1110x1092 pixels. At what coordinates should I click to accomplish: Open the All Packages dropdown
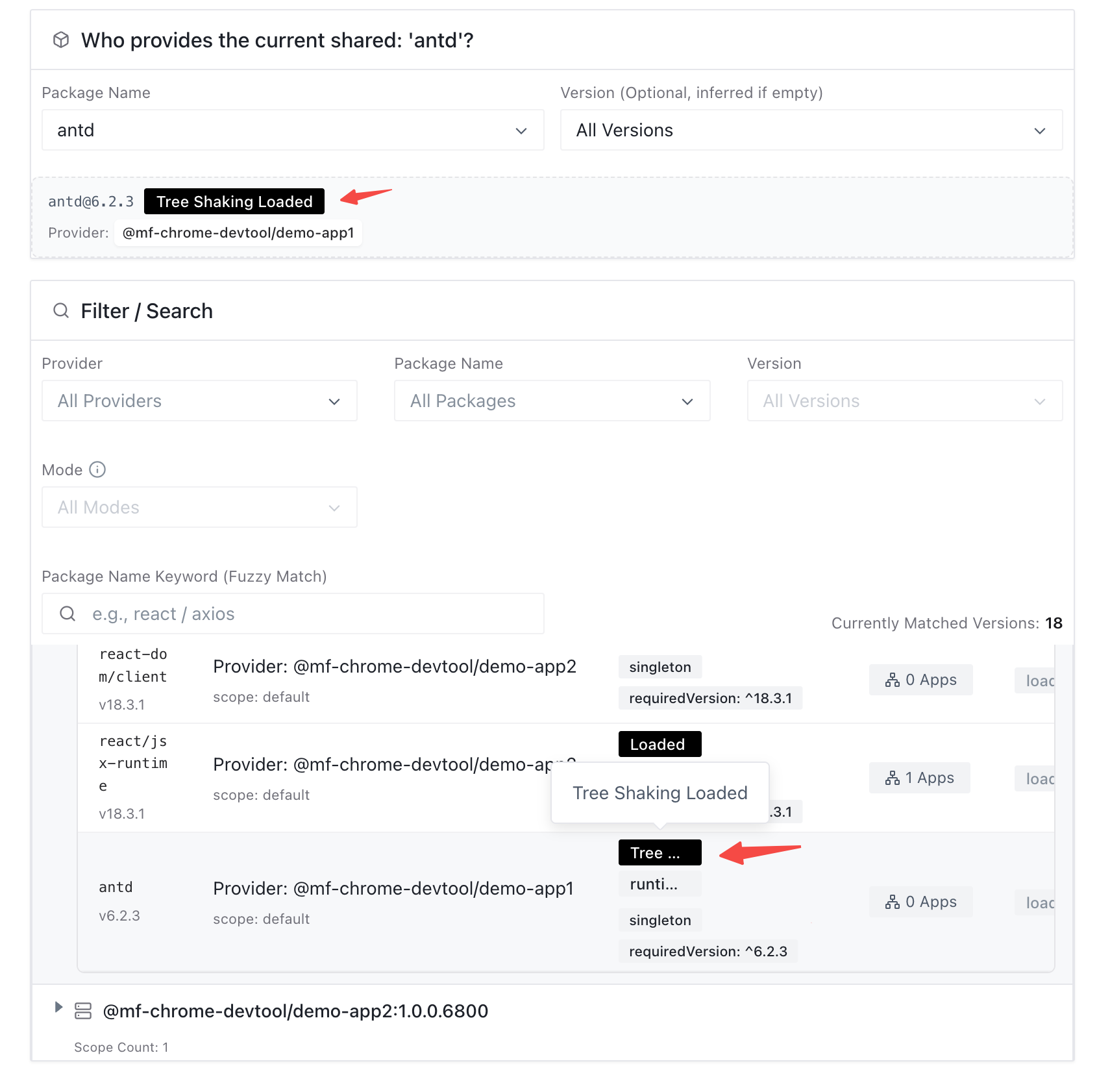552,401
